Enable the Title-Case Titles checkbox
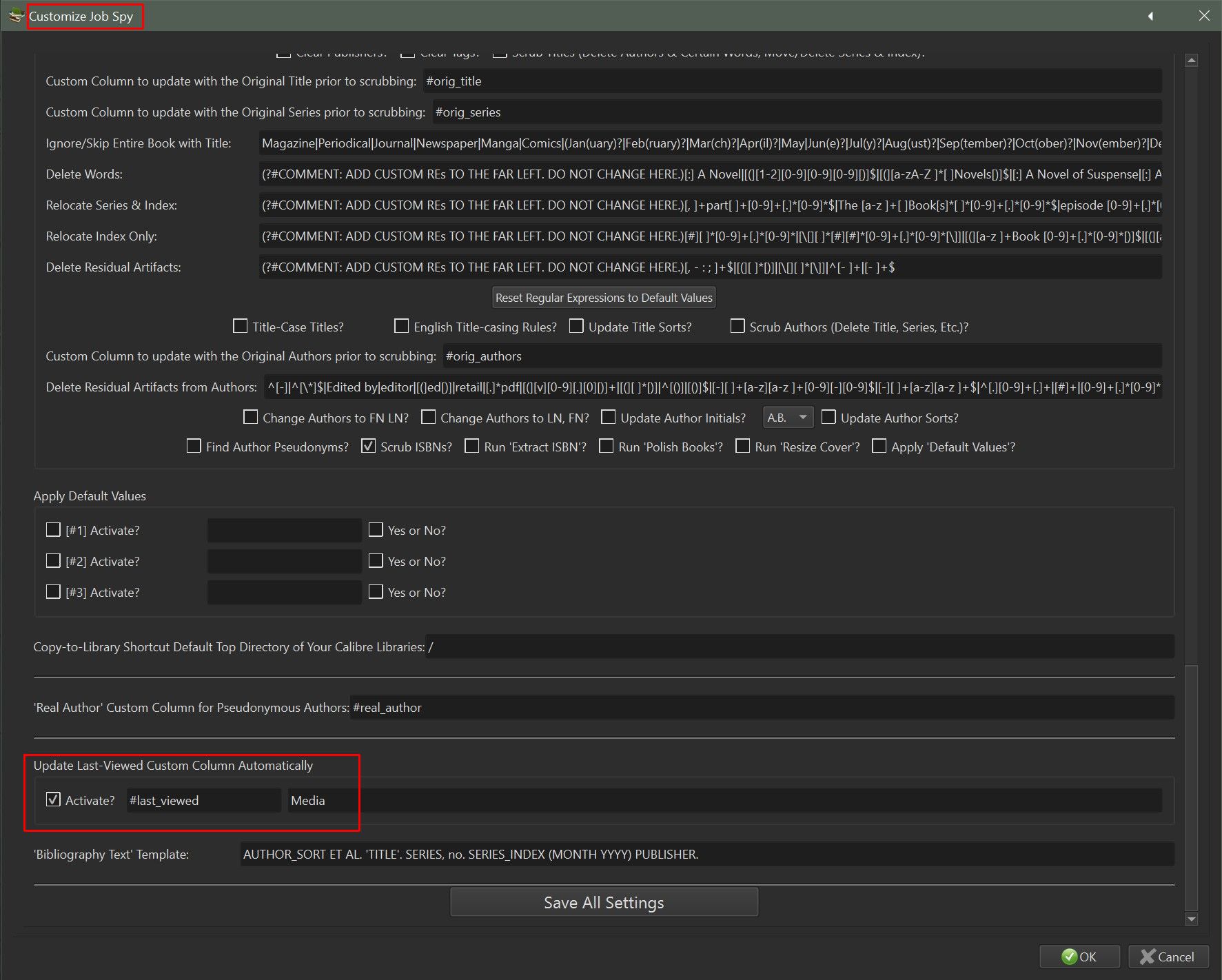 coord(241,327)
